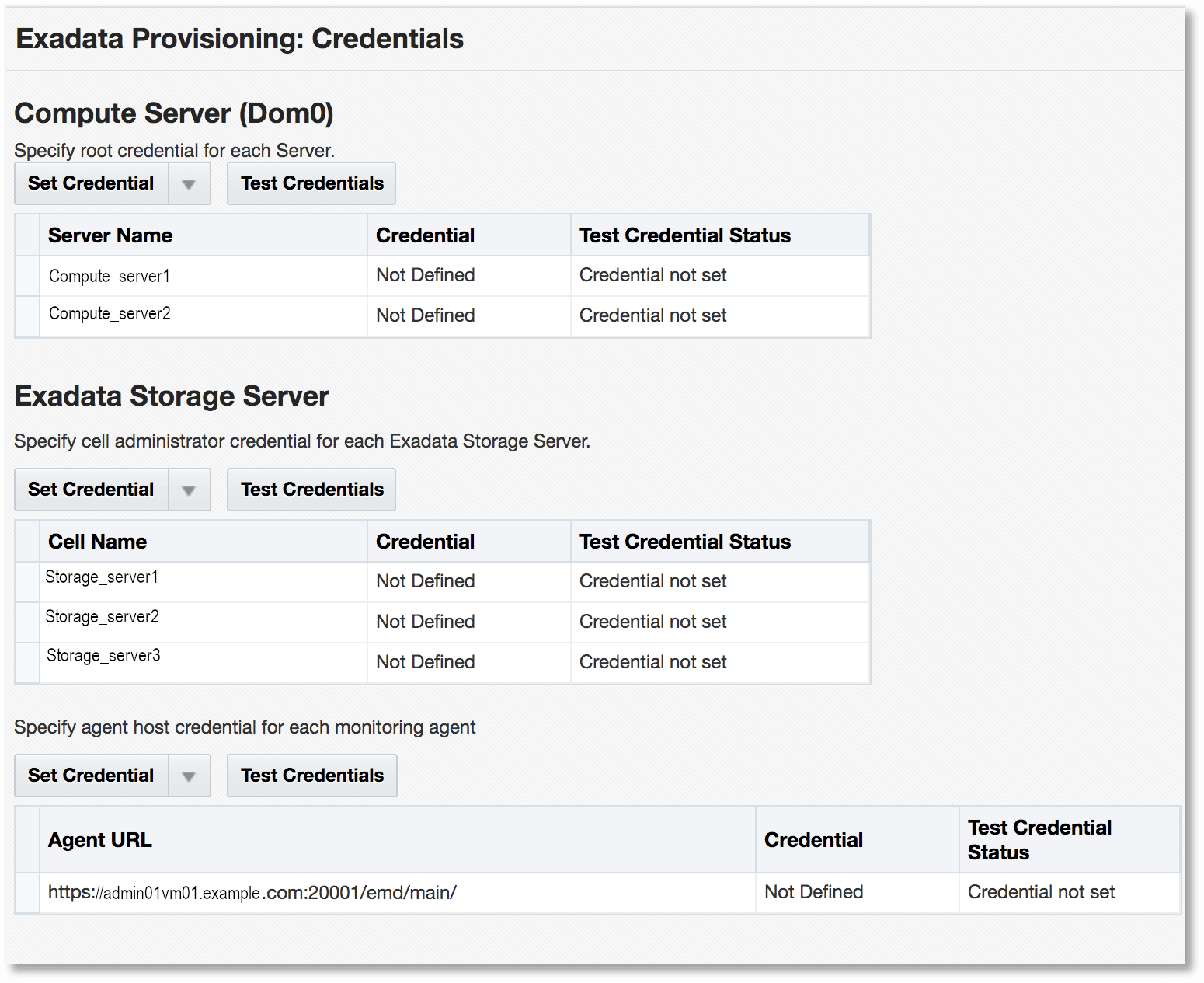Click Set Credential for Exadata Storage Server
Viewport: 1204px width, 983px height.
pos(91,490)
